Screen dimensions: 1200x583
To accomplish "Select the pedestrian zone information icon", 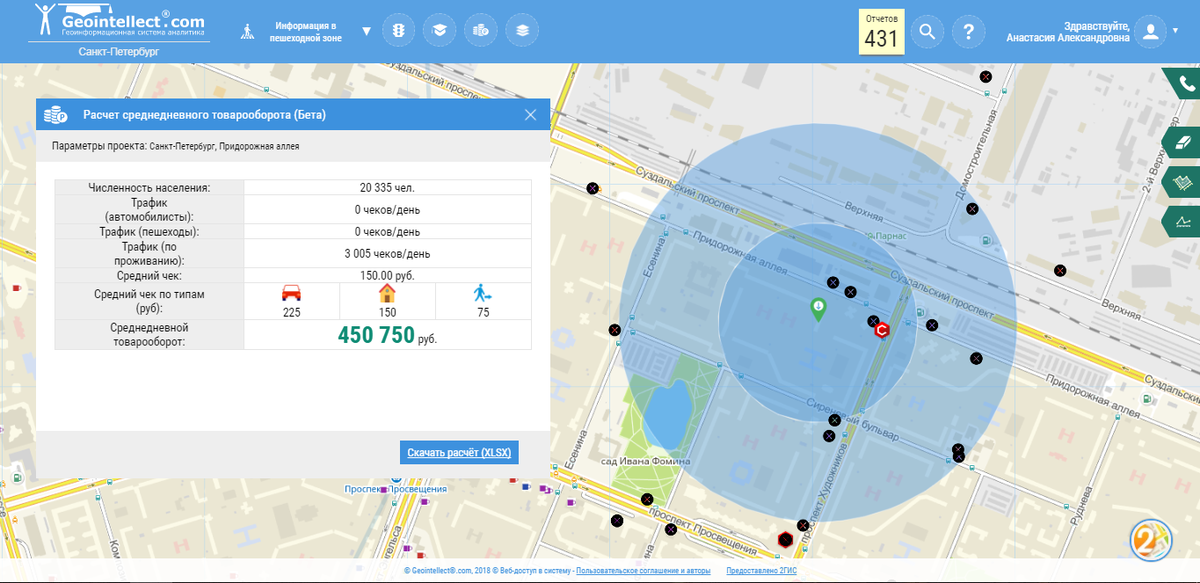I will [247, 31].
